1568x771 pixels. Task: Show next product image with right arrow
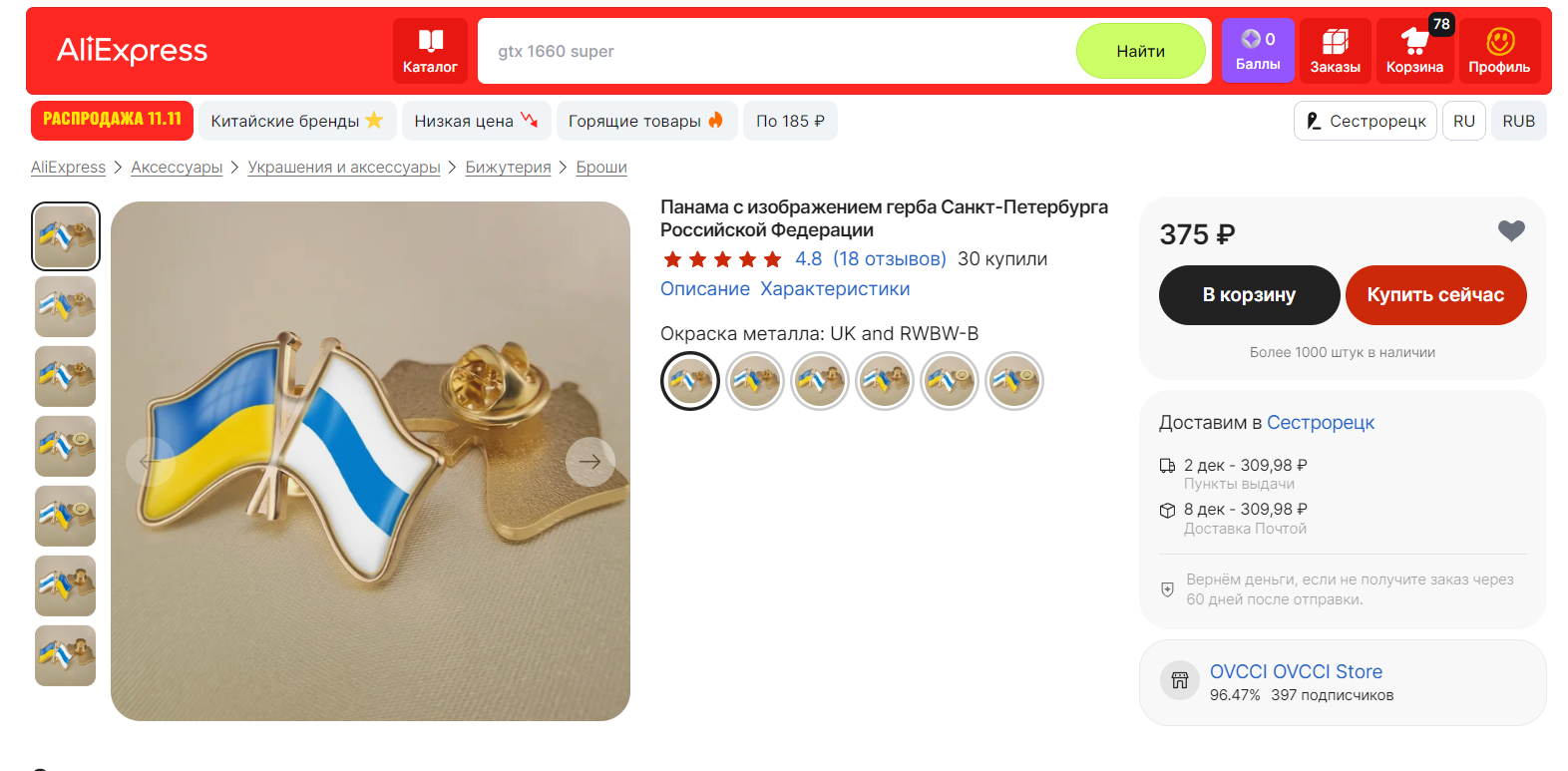tap(589, 461)
